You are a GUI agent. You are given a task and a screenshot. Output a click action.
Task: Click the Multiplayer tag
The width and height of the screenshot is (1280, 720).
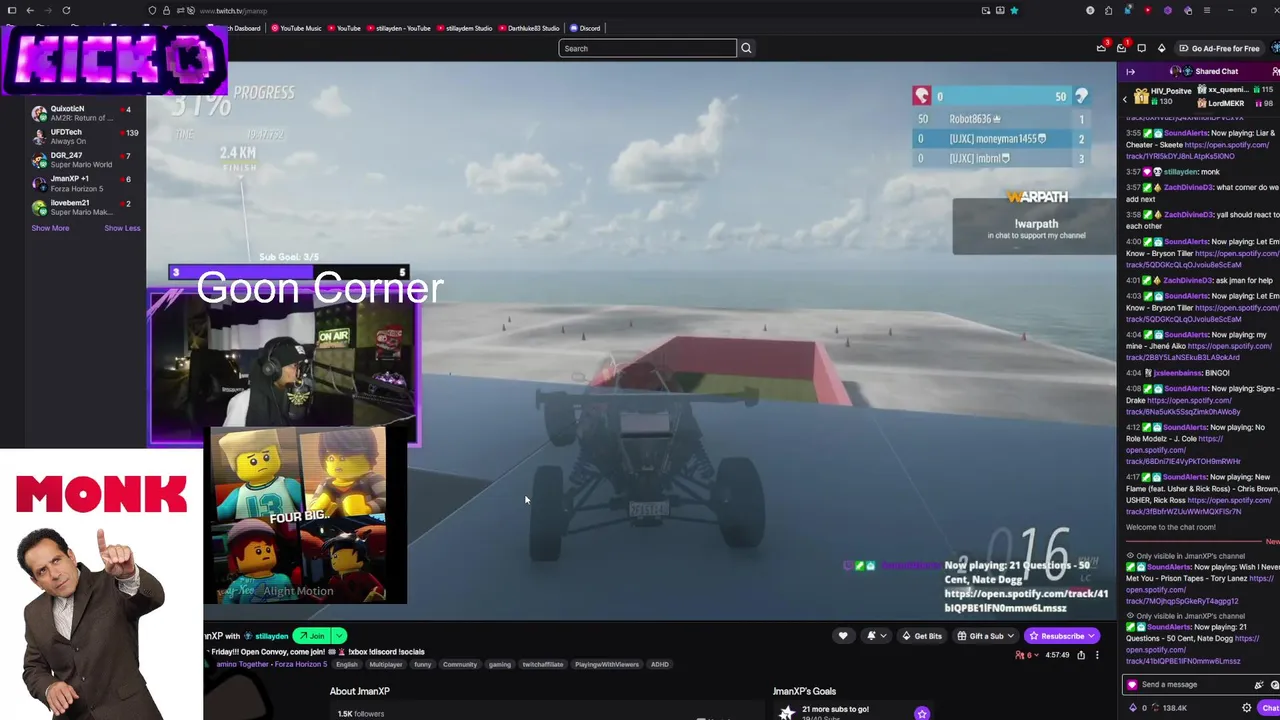(x=386, y=665)
